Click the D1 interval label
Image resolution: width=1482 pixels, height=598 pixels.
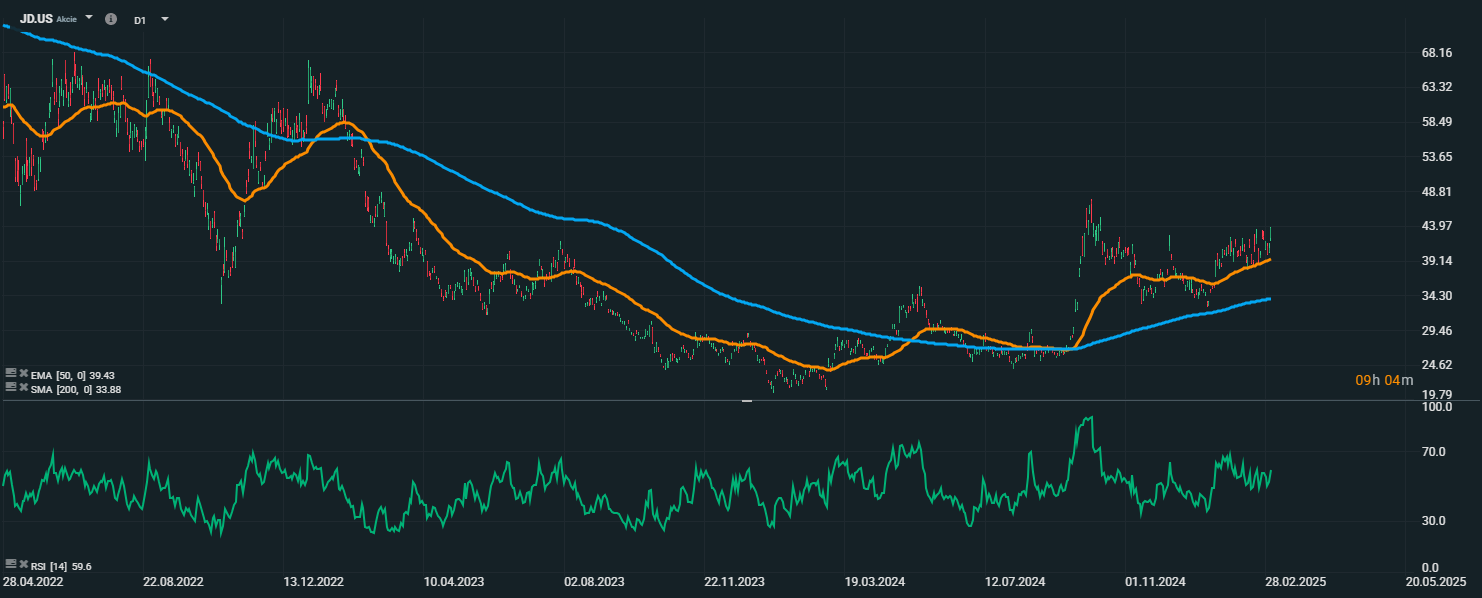coord(140,19)
